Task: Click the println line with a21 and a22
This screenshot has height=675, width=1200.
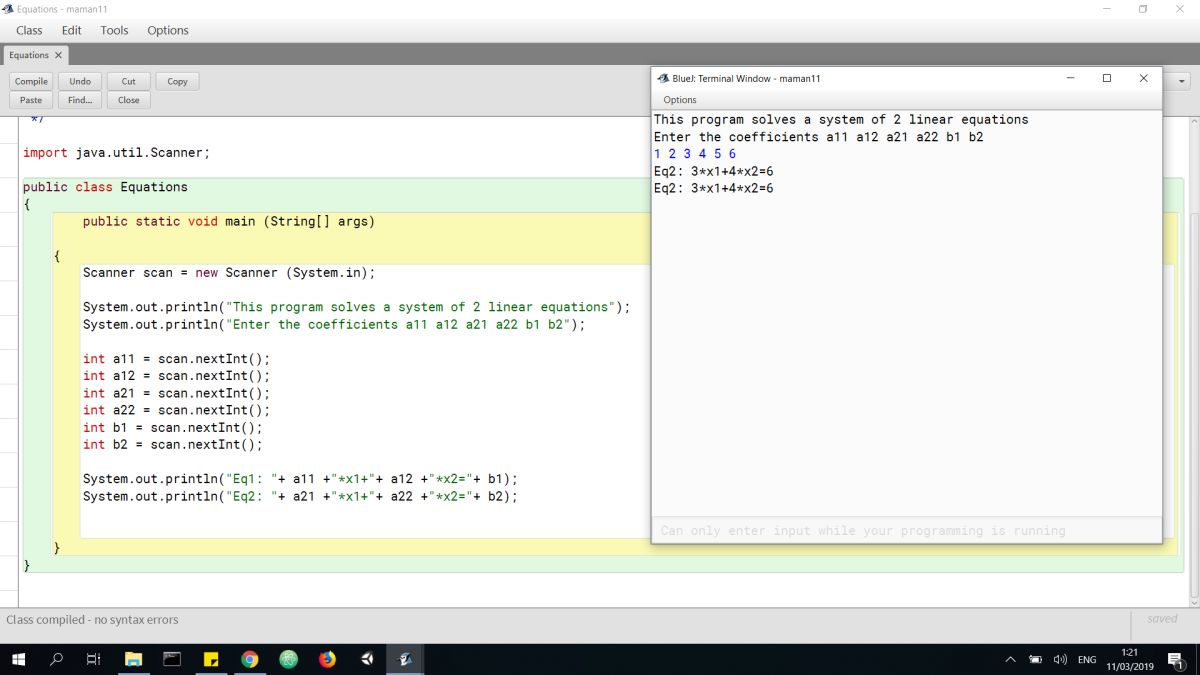Action: coord(300,496)
